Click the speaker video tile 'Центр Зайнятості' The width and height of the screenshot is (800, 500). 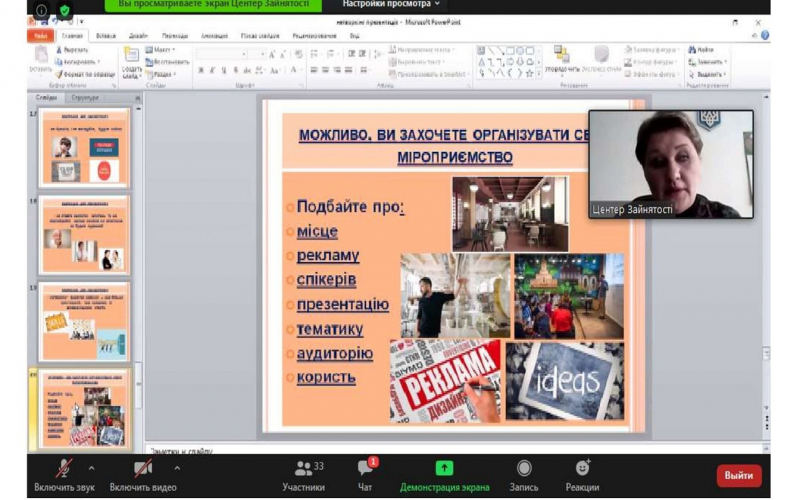point(671,164)
